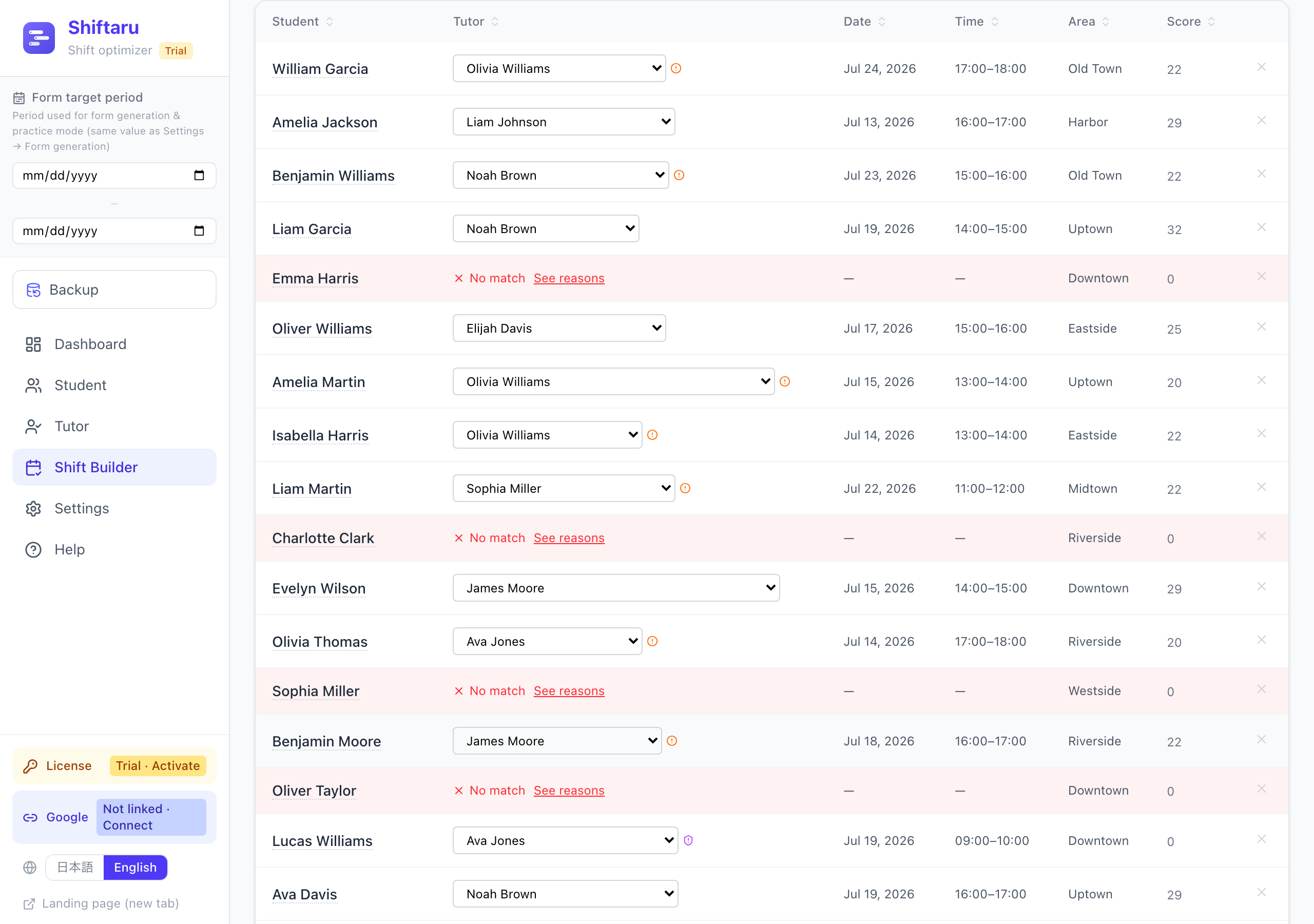Remove the Charlotte Clark row with X

(x=1261, y=536)
